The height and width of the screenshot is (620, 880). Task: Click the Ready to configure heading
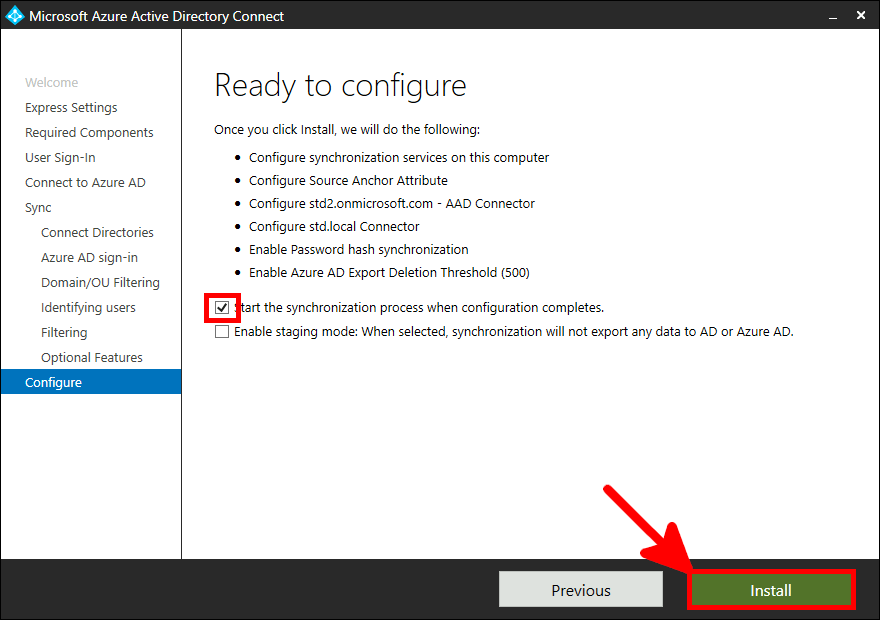click(340, 86)
